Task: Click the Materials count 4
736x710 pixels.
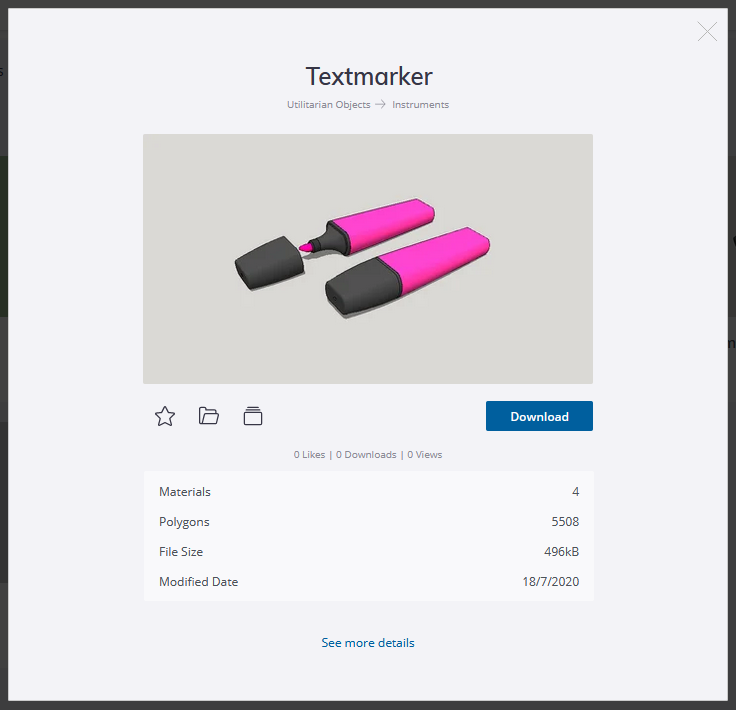Action: (575, 491)
